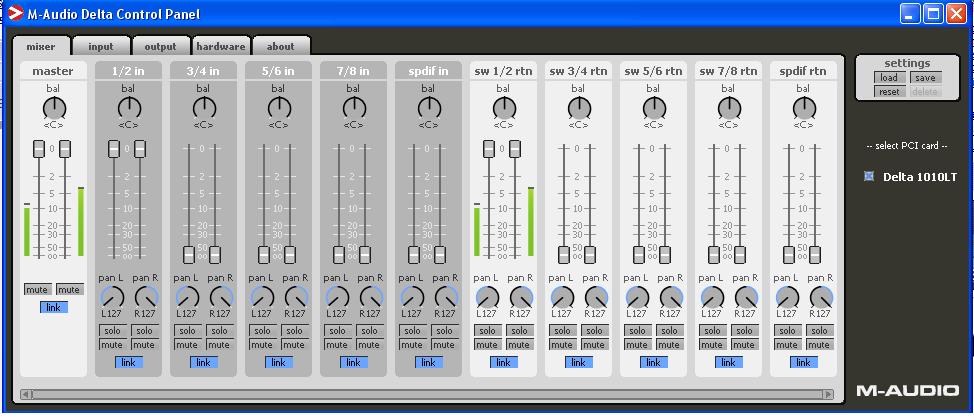The height and width of the screenshot is (417, 974).
Task: Click the master left fader handle
Action: [x=39, y=149]
